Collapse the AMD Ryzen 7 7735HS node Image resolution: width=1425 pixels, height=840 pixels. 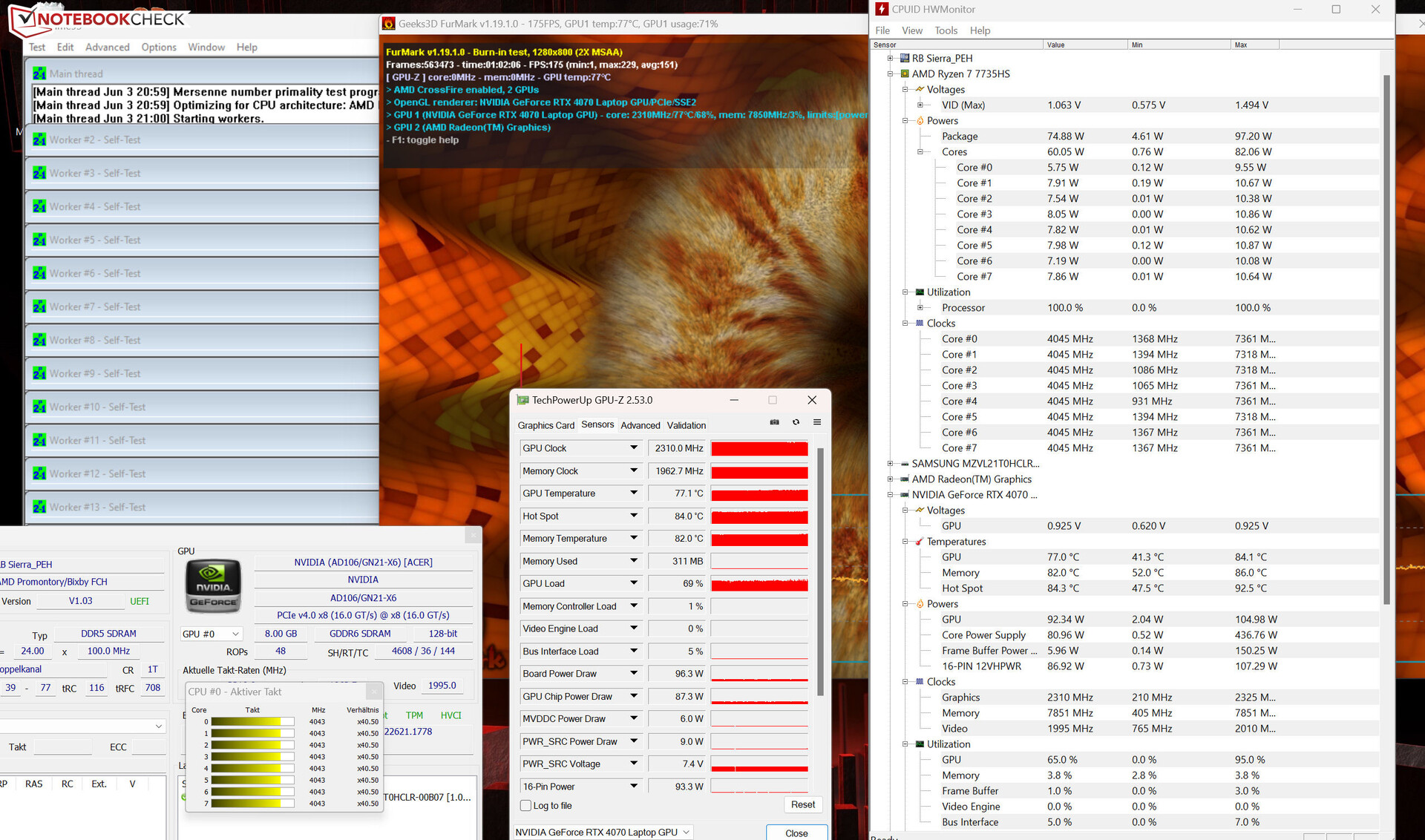click(890, 73)
